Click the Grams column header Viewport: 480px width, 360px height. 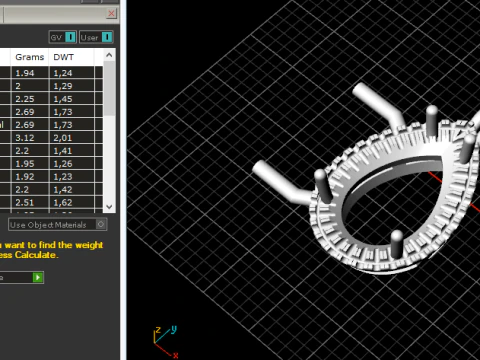tap(30, 57)
